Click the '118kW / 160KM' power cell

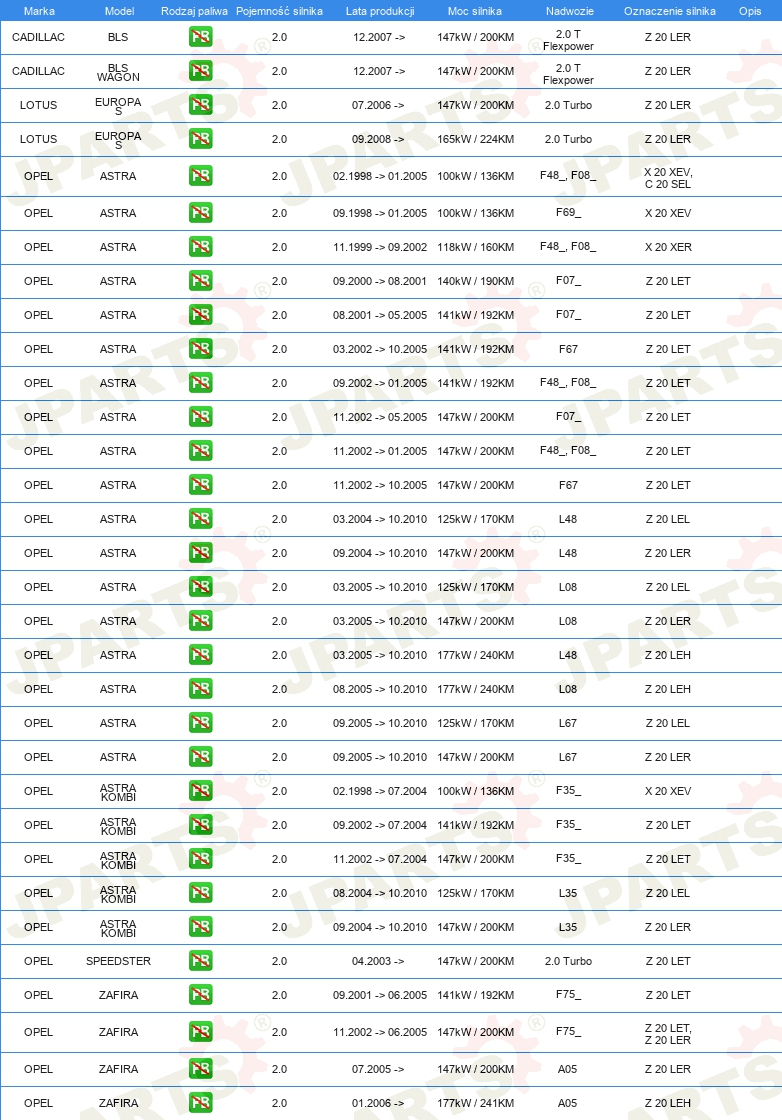pyautogui.click(x=476, y=247)
